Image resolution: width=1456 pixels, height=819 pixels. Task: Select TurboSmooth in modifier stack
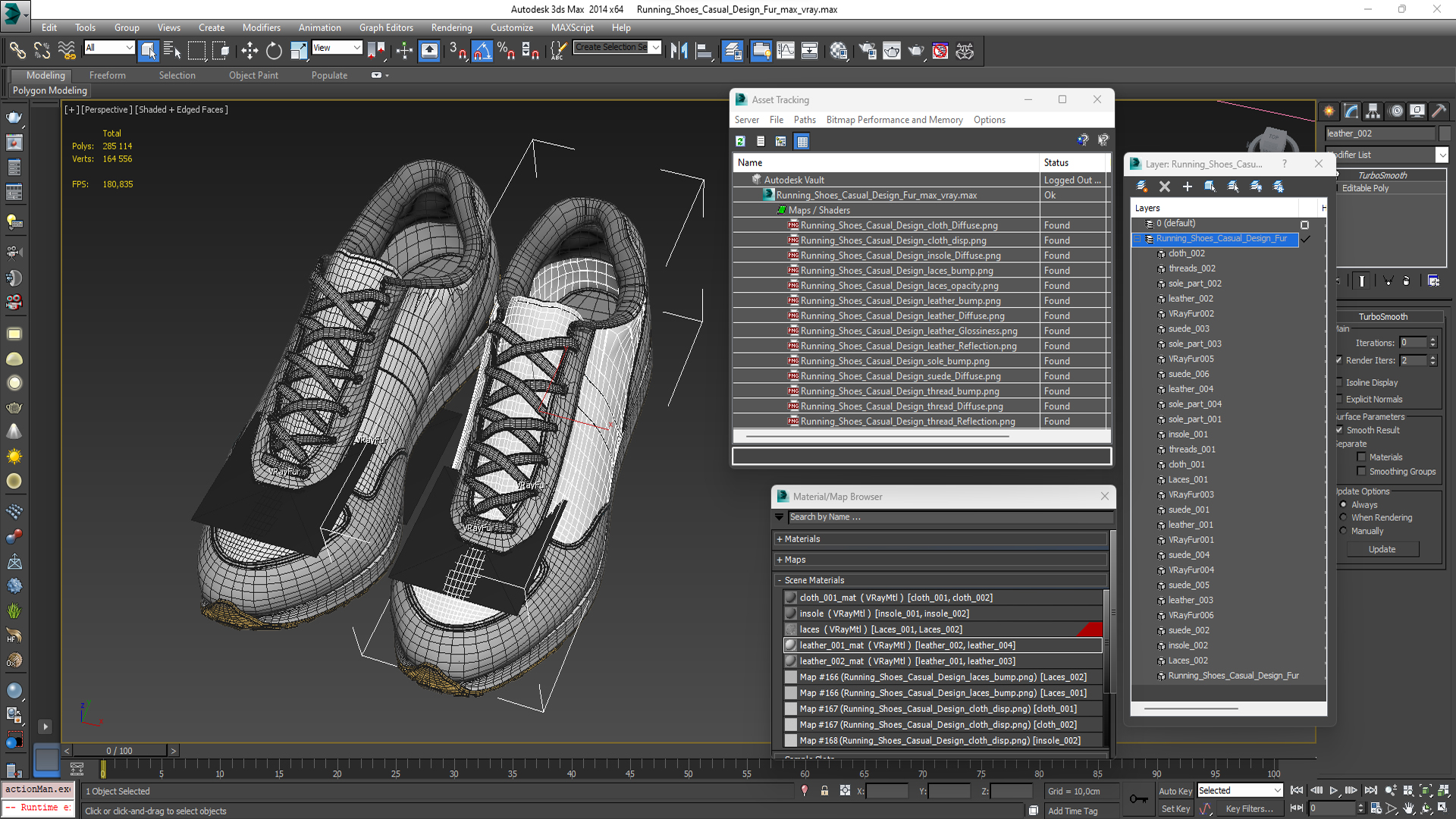click(1382, 175)
